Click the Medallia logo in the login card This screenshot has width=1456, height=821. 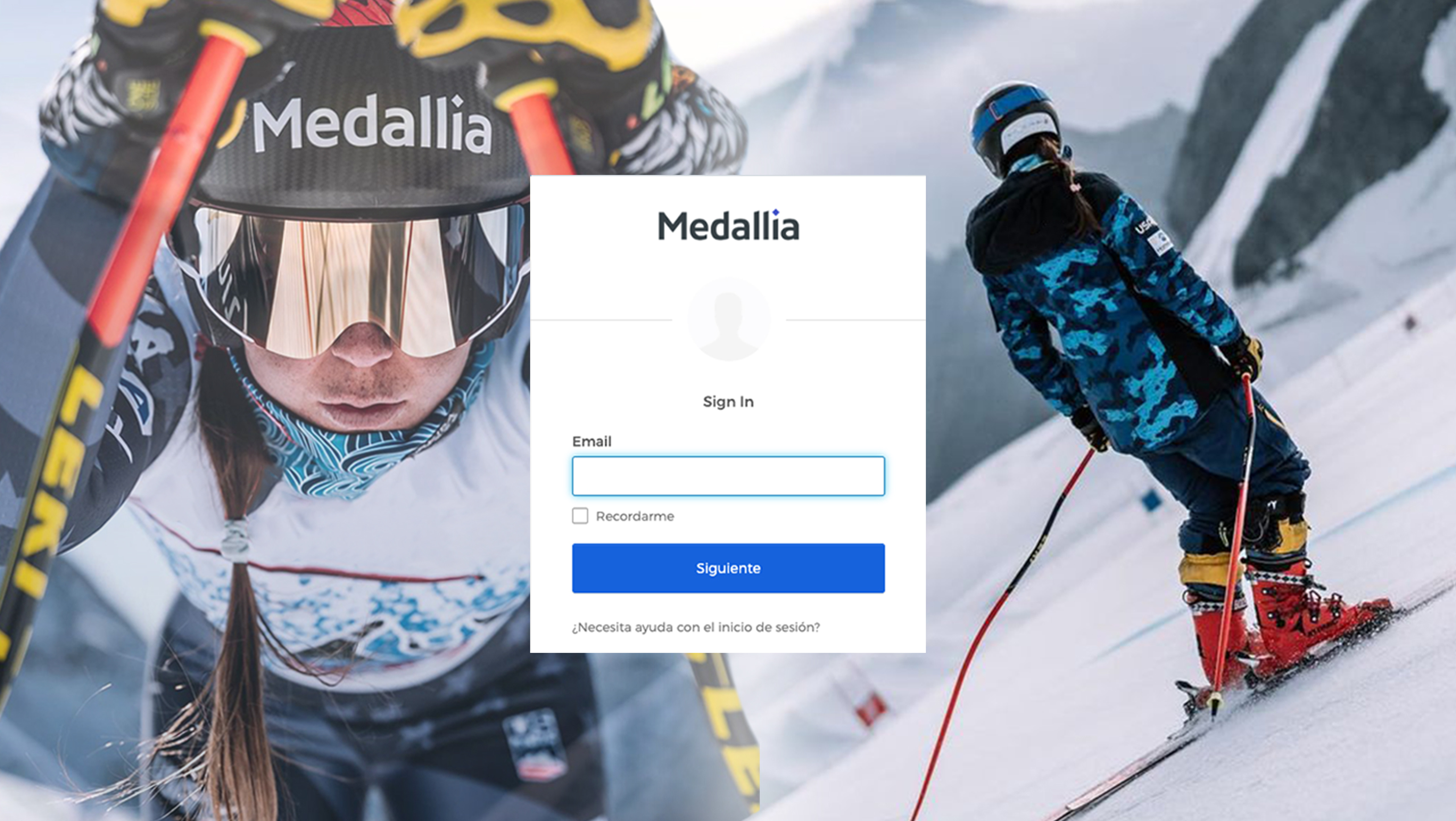(728, 225)
